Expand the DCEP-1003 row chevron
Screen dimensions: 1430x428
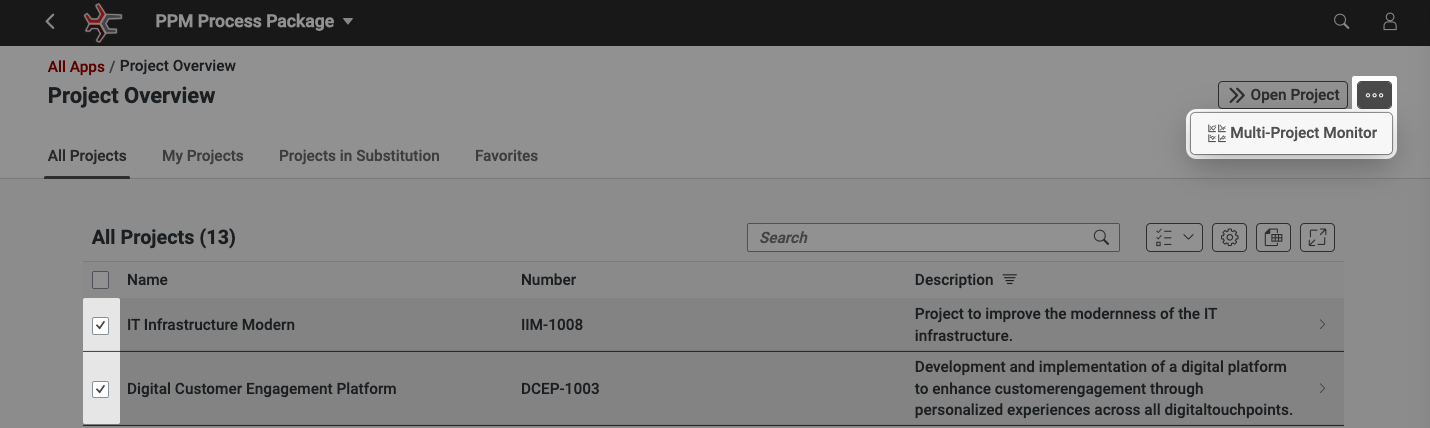click(1322, 389)
